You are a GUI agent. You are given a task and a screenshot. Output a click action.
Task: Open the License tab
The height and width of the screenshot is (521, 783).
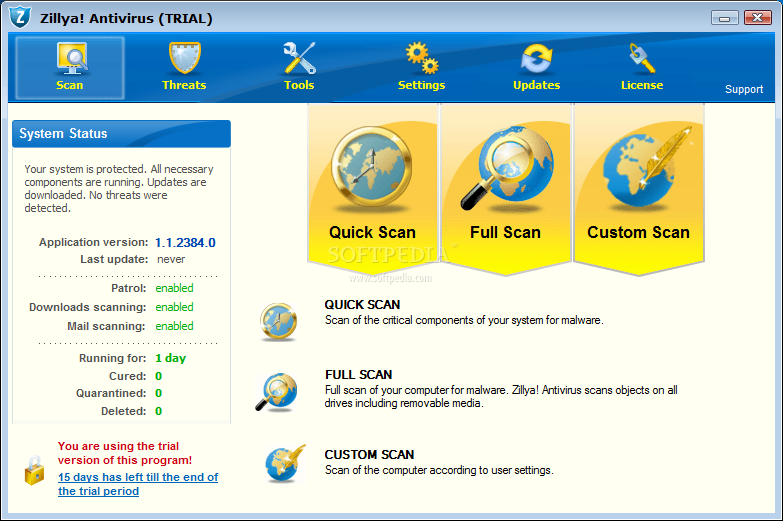coord(642,67)
